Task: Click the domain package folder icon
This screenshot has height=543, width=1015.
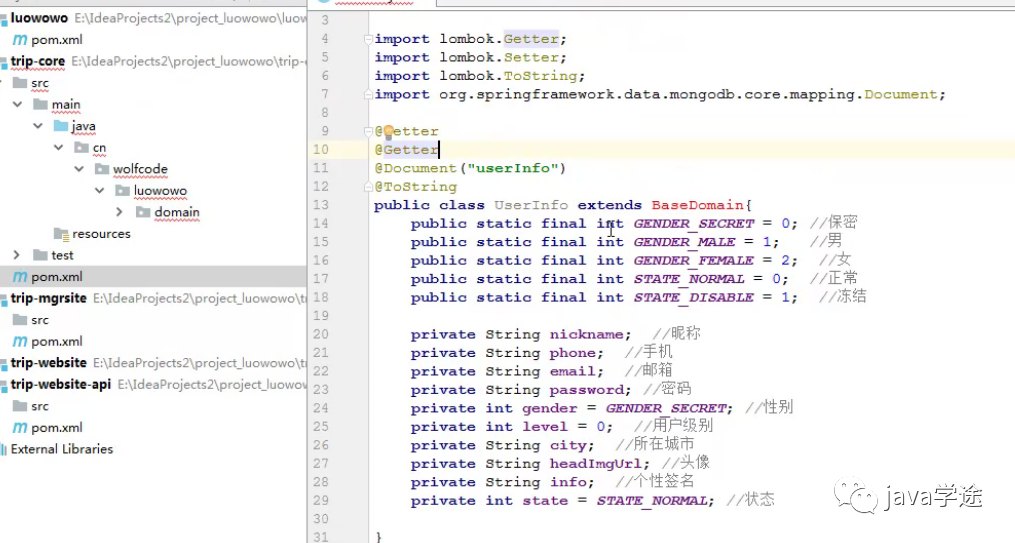Action: coord(143,212)
